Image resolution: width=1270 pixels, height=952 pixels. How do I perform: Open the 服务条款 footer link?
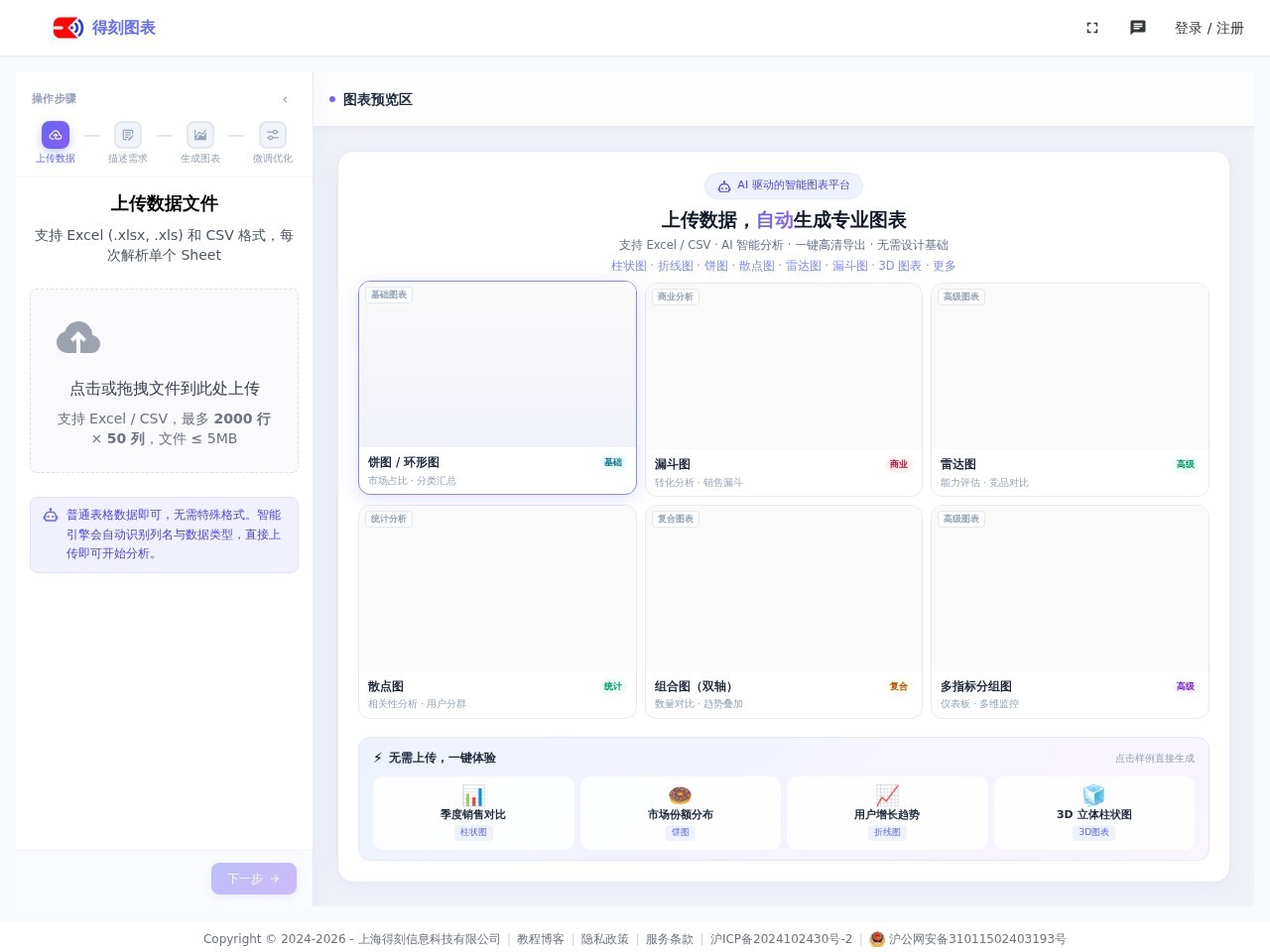(670, 939)
